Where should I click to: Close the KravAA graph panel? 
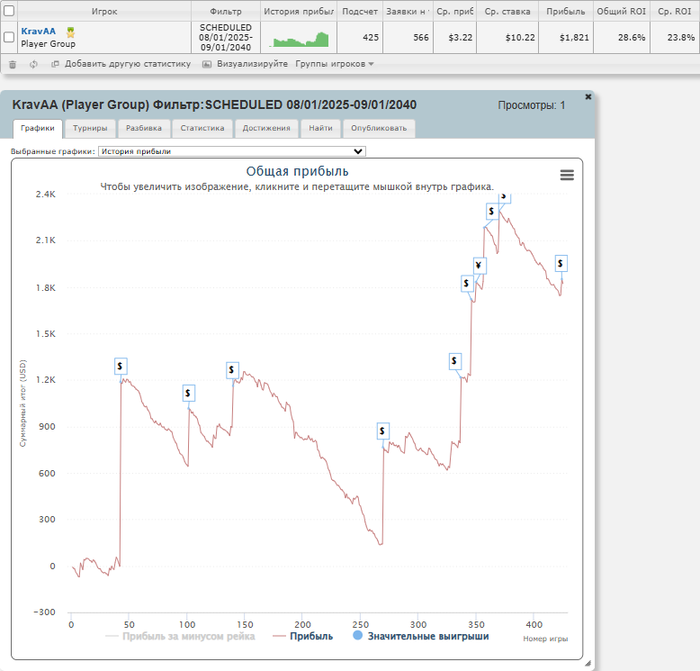tap(588, 96)
